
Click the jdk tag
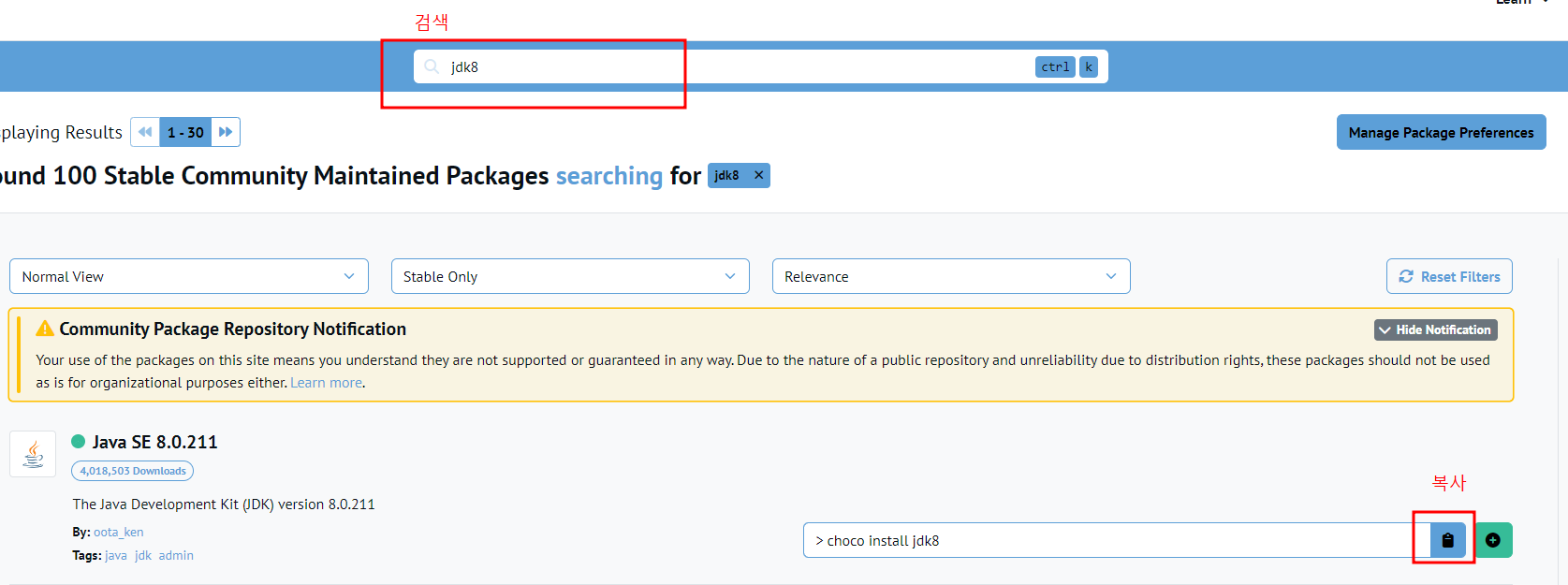143,555
